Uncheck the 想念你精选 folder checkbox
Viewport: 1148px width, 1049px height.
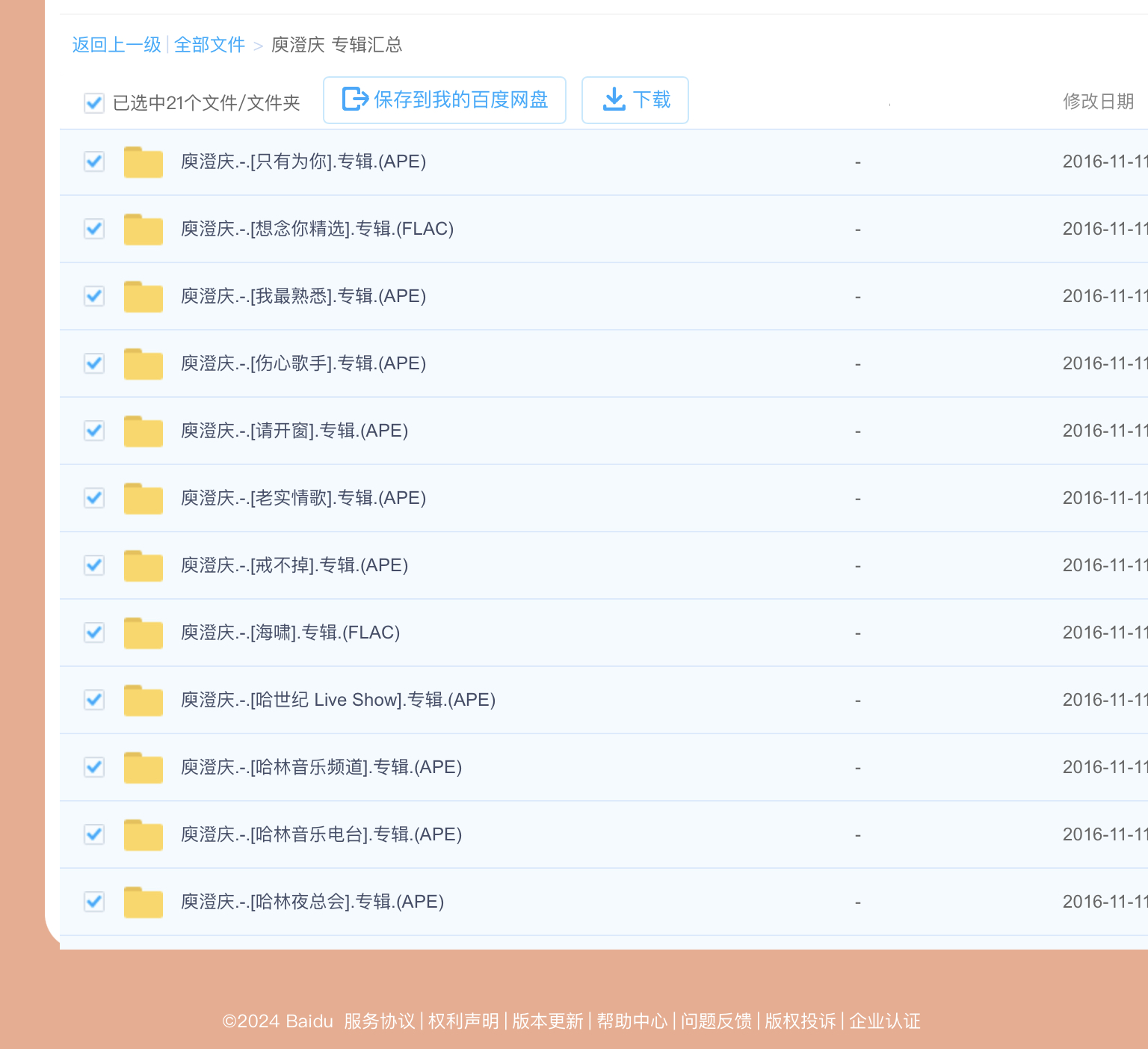(94, 229)
